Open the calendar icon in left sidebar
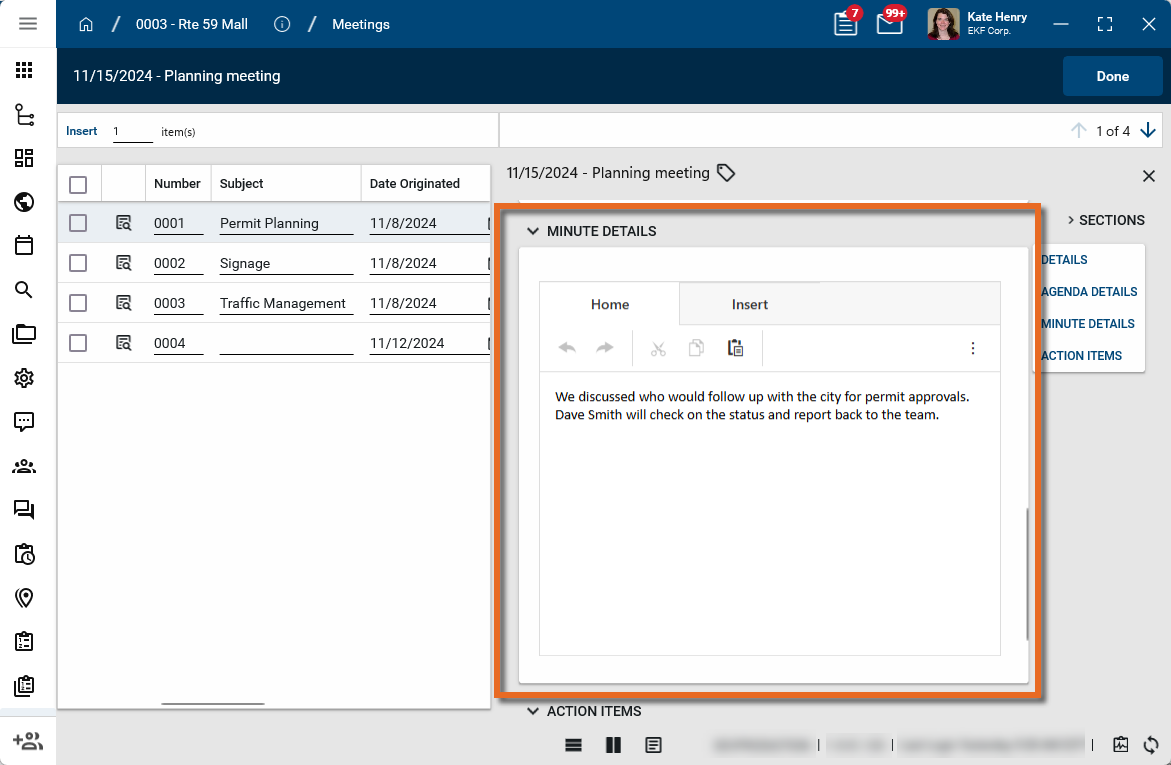 24,245
